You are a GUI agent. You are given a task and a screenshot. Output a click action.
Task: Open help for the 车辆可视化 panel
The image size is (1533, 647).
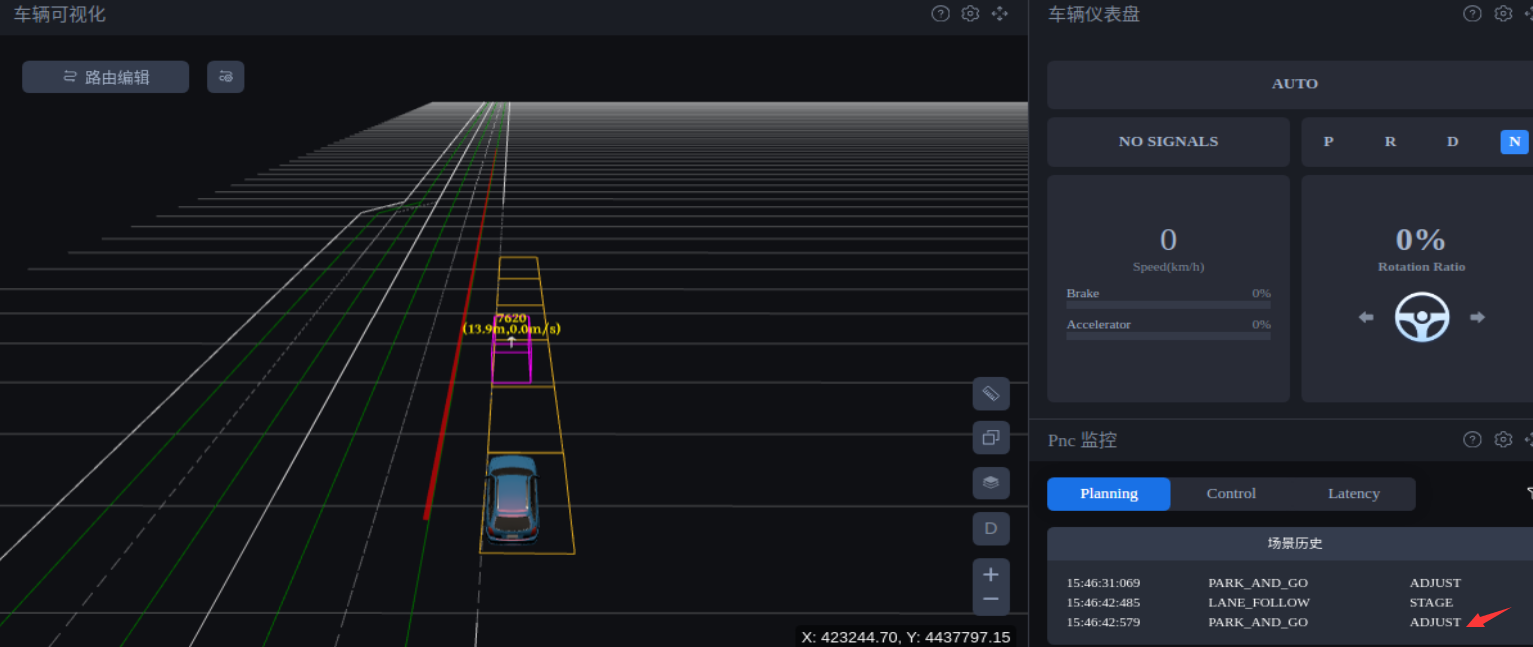(940, 14)
